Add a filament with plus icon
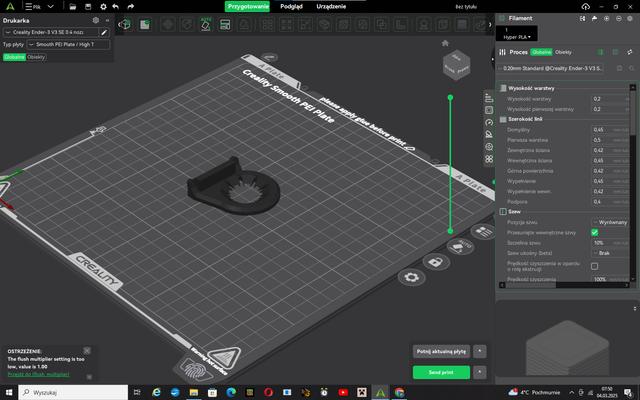This screenshot has width=640, height=400. pyautogui.click(x=607, y=18)
